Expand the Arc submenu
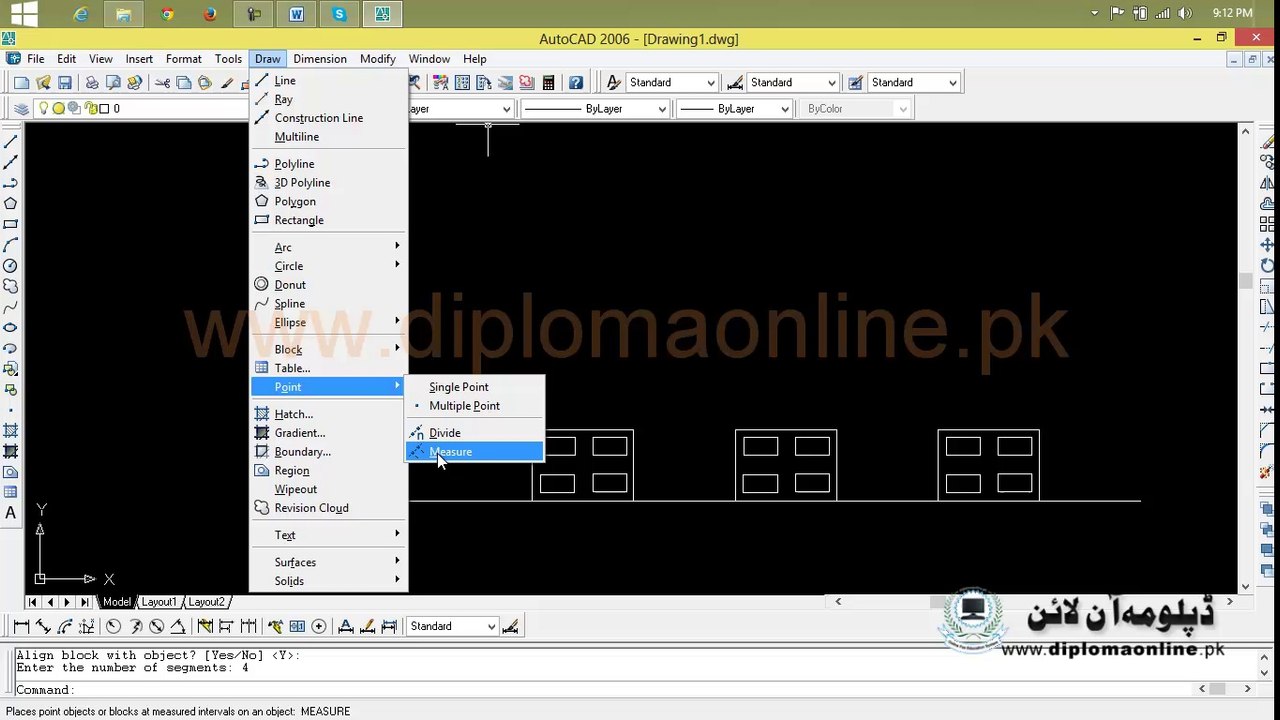 328,247
